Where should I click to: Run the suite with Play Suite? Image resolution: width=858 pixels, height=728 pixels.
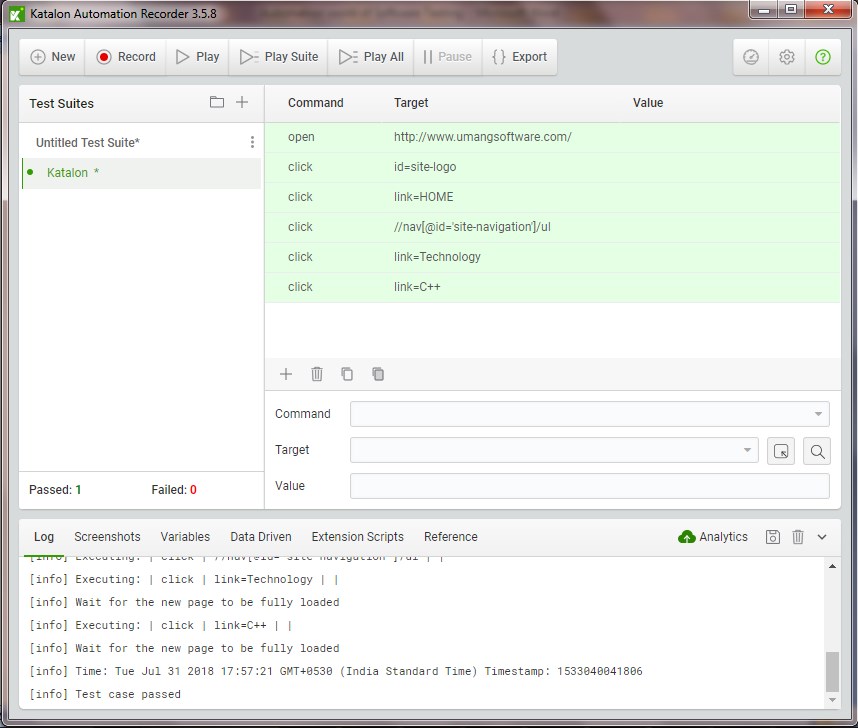(279, 57)
